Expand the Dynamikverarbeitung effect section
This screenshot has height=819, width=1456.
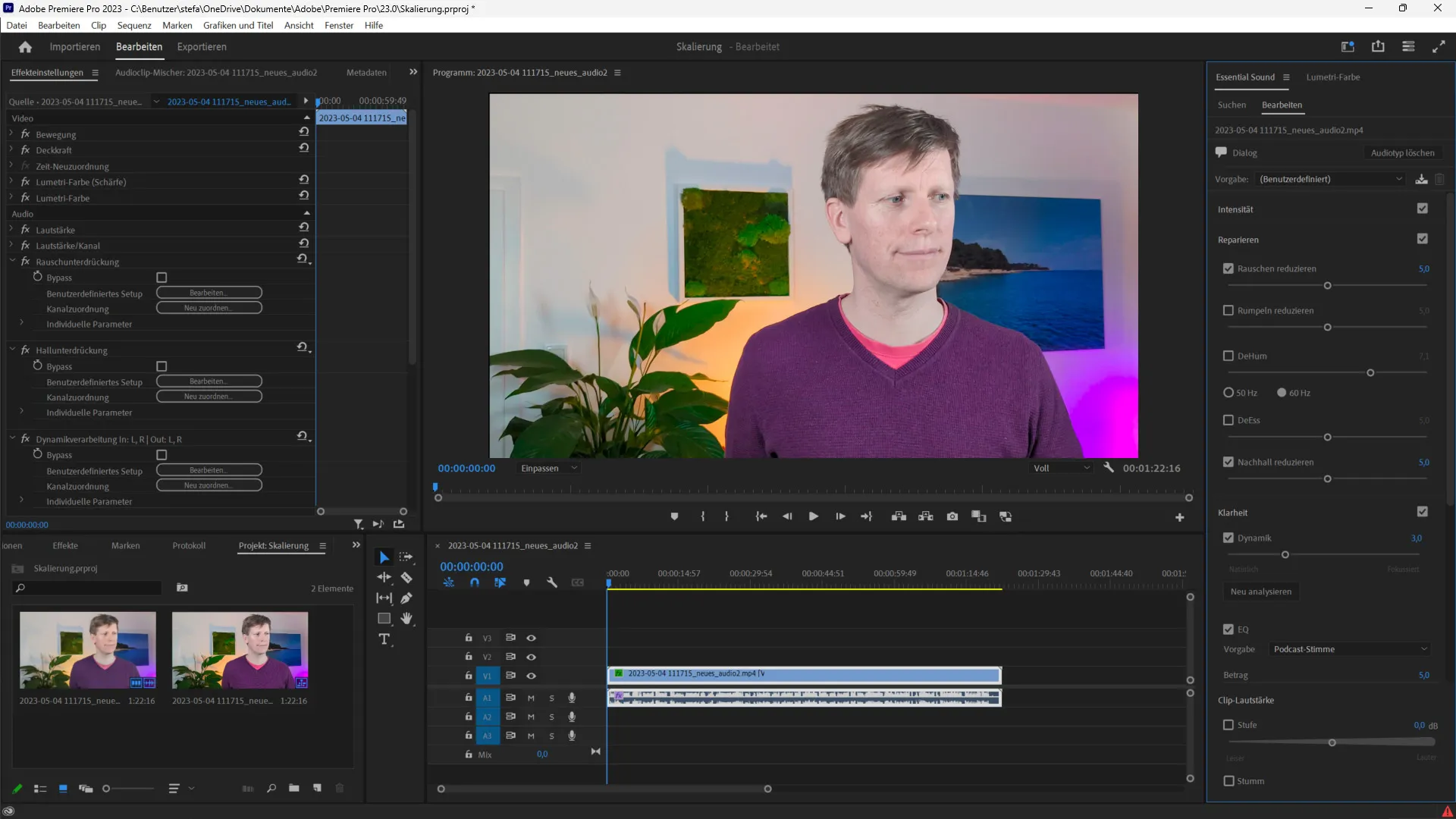point(11,438)
